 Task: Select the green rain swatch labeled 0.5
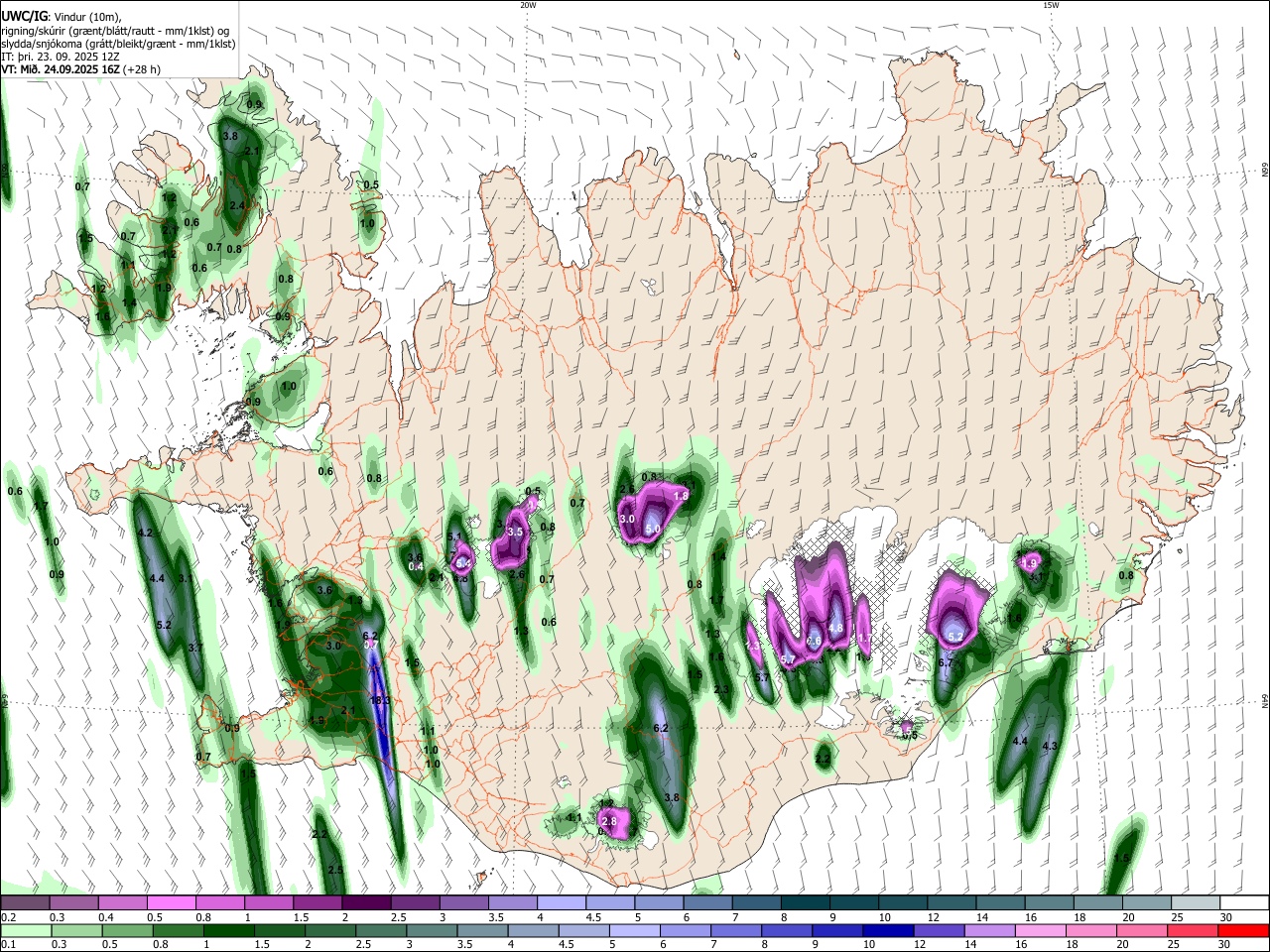coord(127,930)
